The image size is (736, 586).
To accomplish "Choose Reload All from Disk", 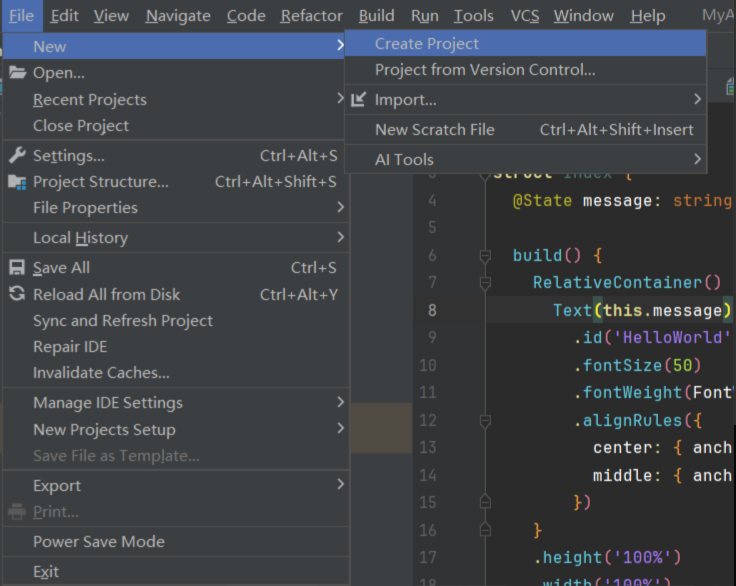I will (x=176, y=294).
